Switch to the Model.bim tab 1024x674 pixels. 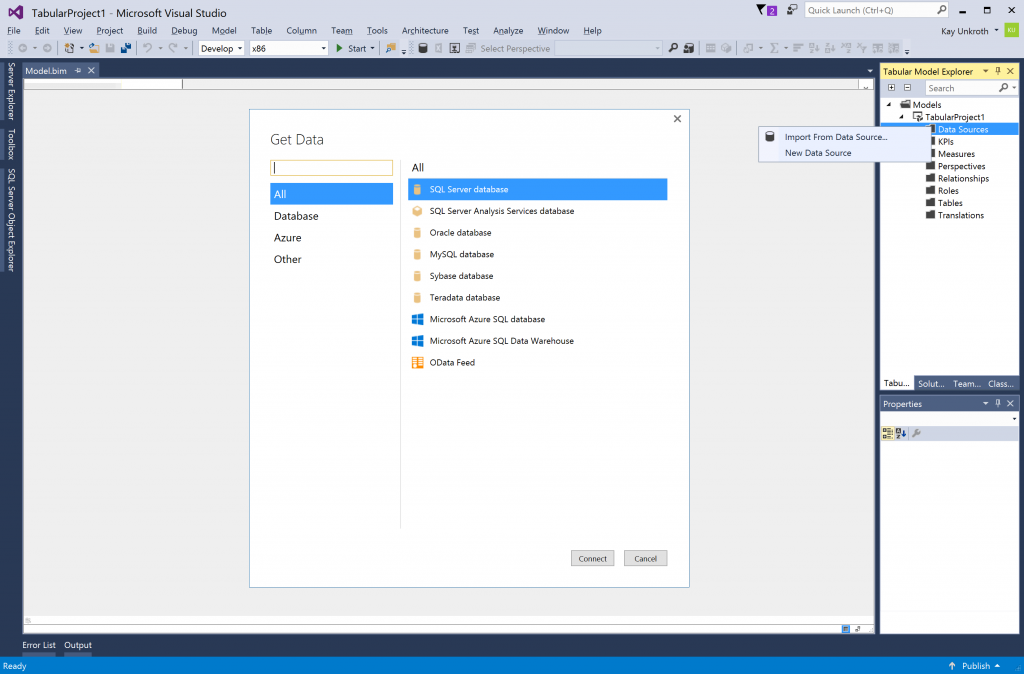pyautogui.click(x=46, y=71)
